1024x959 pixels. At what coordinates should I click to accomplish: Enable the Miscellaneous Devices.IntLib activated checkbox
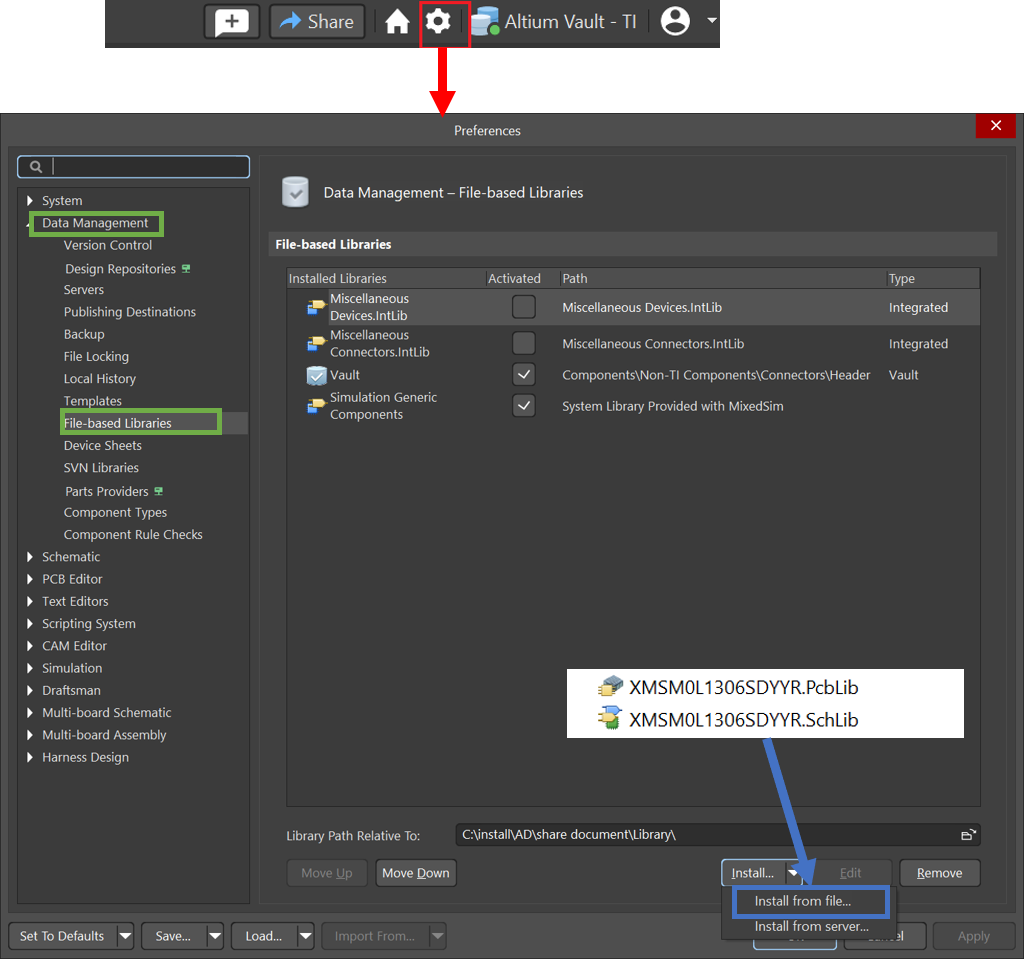524,307
